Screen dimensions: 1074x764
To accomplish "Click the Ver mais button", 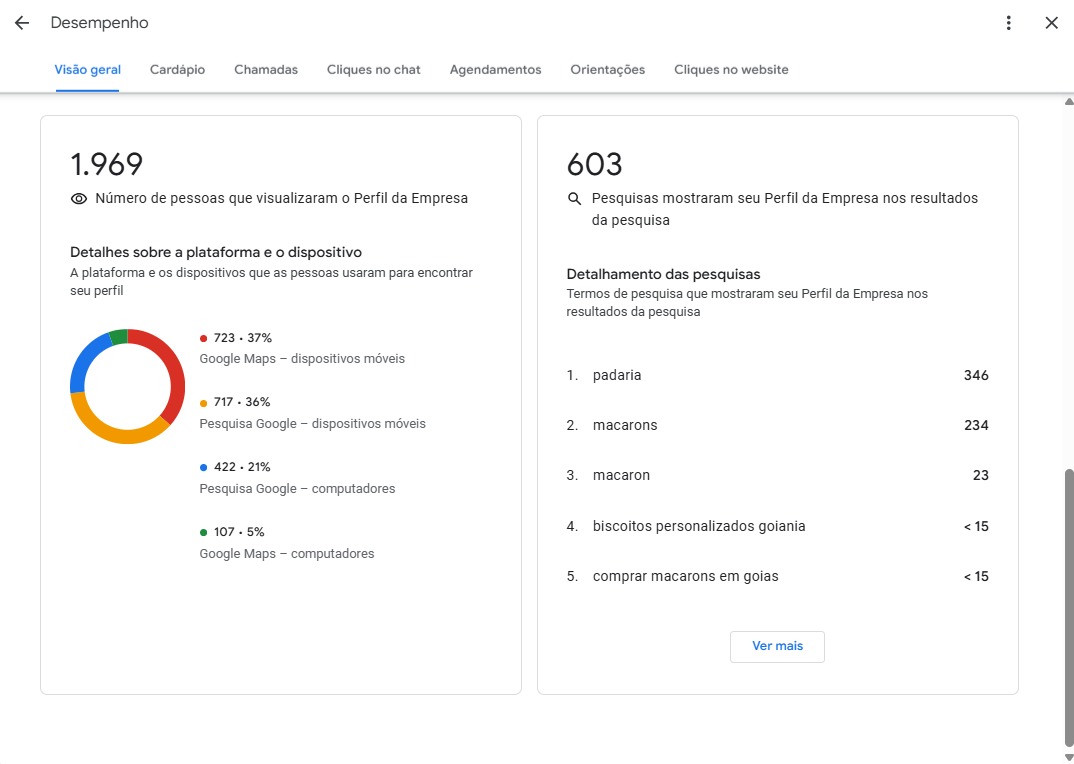I will [x=777, y=646].
